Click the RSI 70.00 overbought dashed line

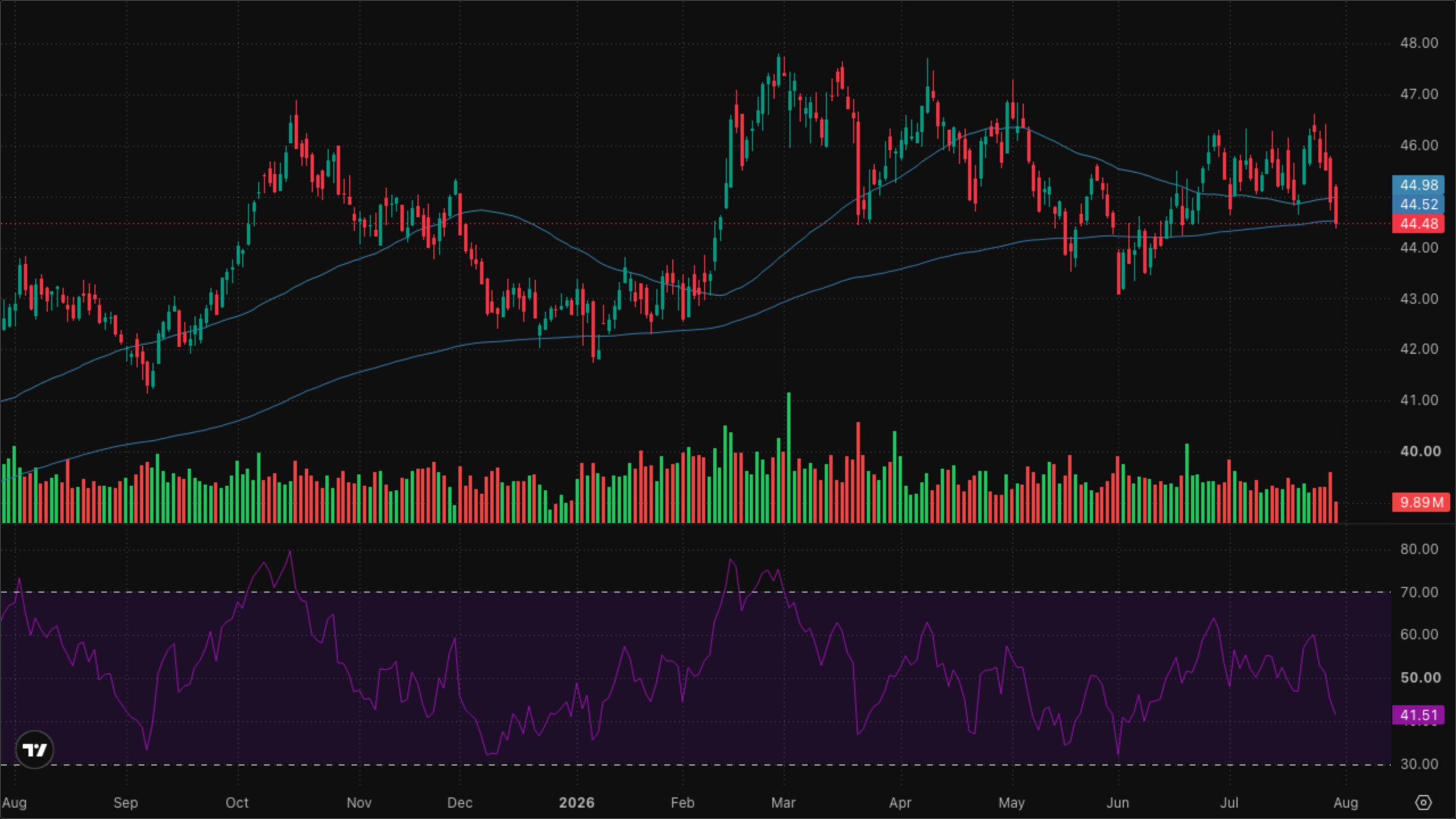pyautogui.click(x=695, y=592)
